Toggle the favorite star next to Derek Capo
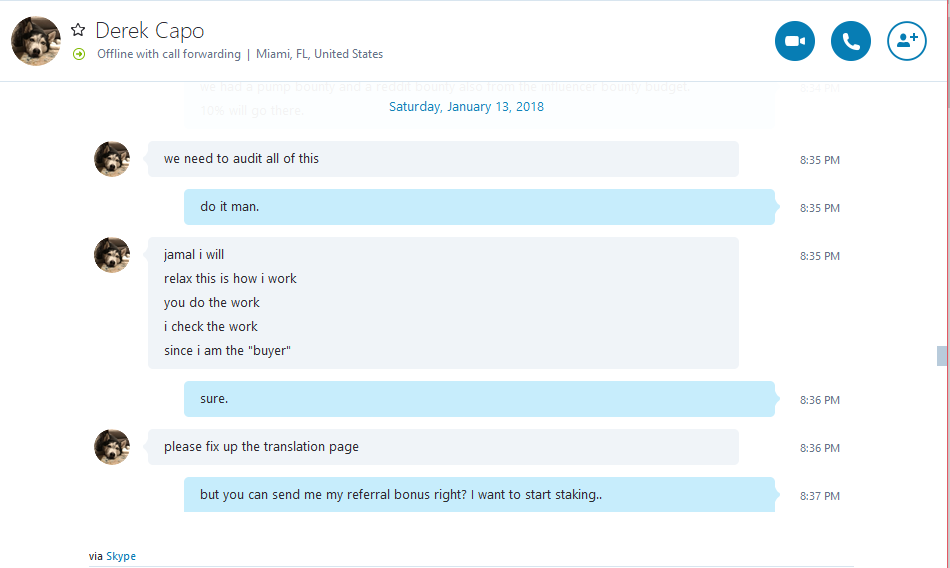The image size is (950, 568). pyautogui.click(x=78, y=30)
